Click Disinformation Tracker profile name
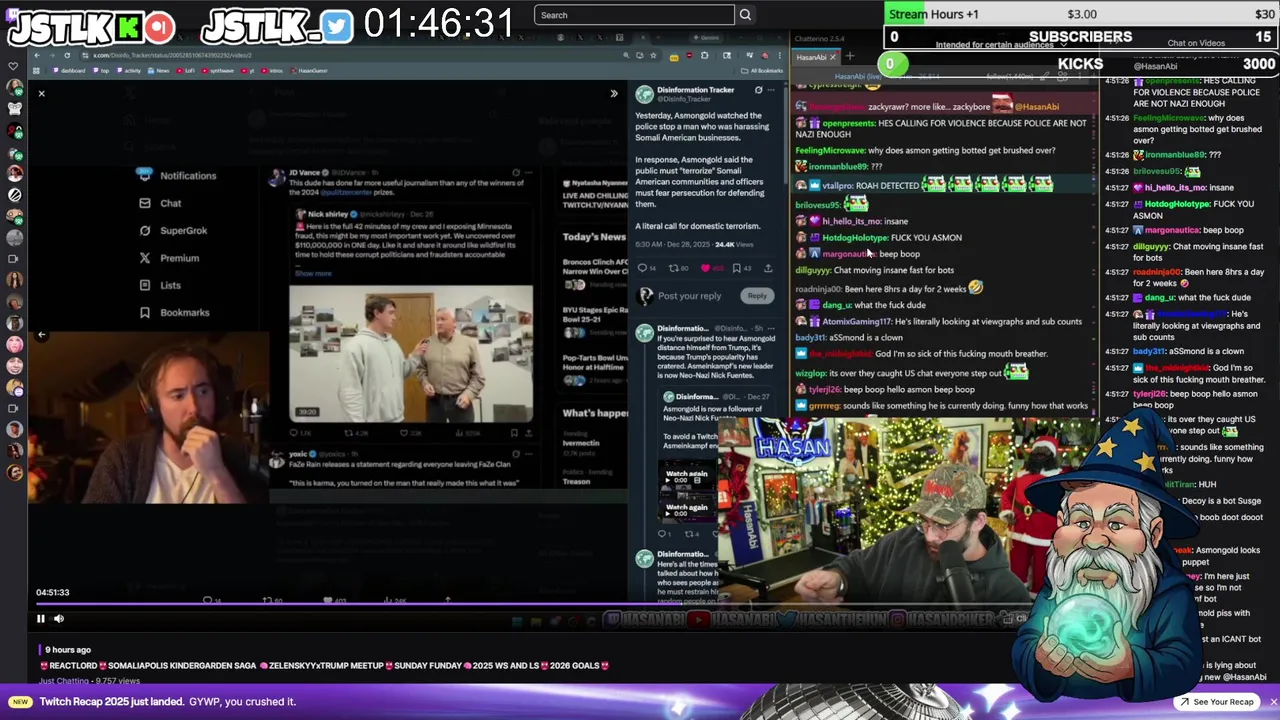Screen dimensions: 1280x720 coord(696,90)
